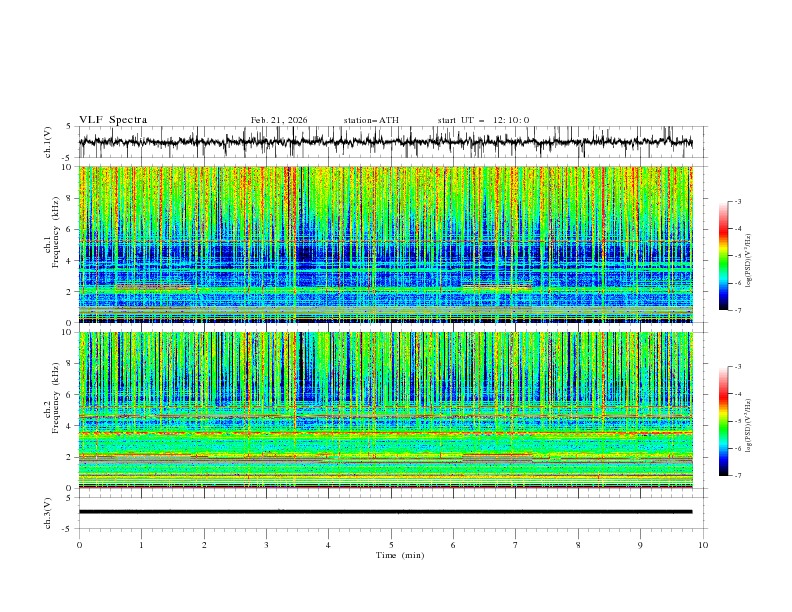
Task: Click the "-4" tick on the lower colorbar
Action: [x=738, y=394]
